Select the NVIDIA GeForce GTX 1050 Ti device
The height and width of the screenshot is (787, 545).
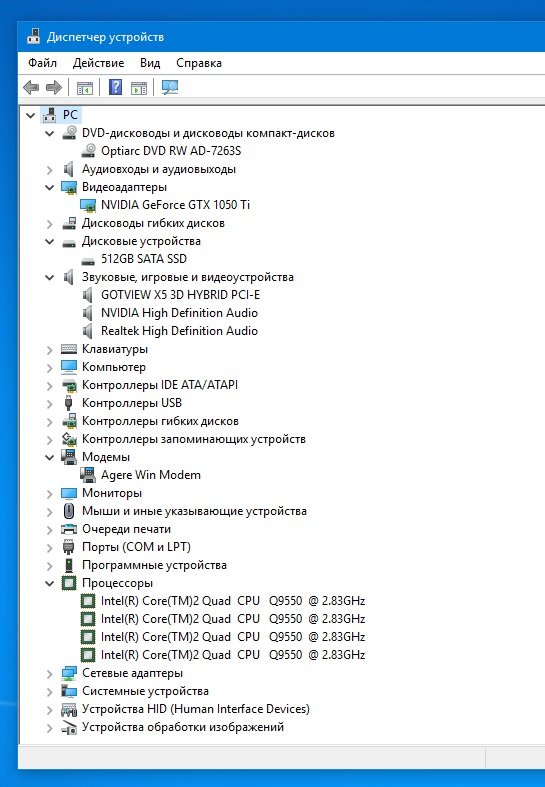(175, 205)
